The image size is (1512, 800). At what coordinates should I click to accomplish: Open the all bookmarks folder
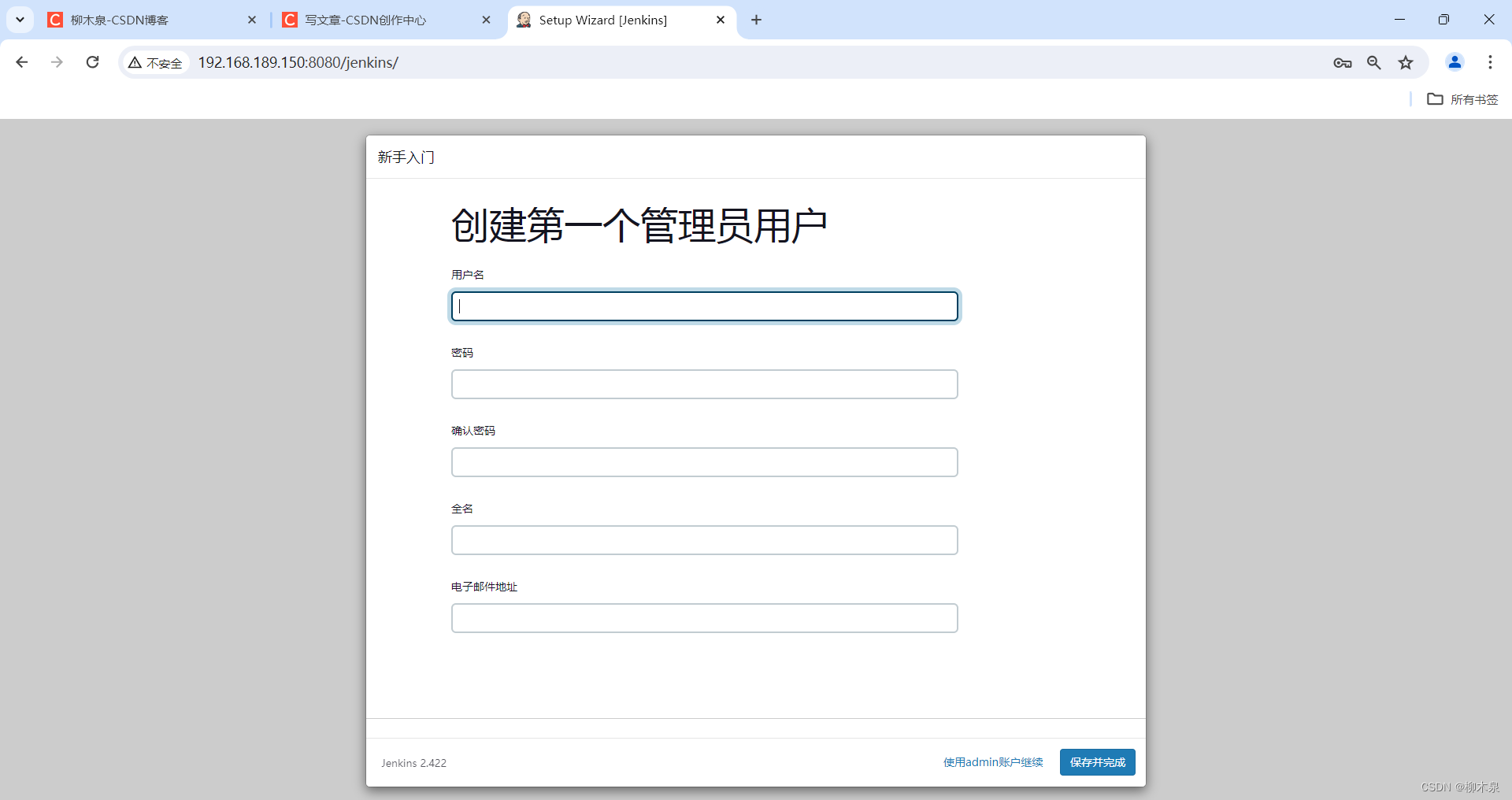tap(1463, 99)
